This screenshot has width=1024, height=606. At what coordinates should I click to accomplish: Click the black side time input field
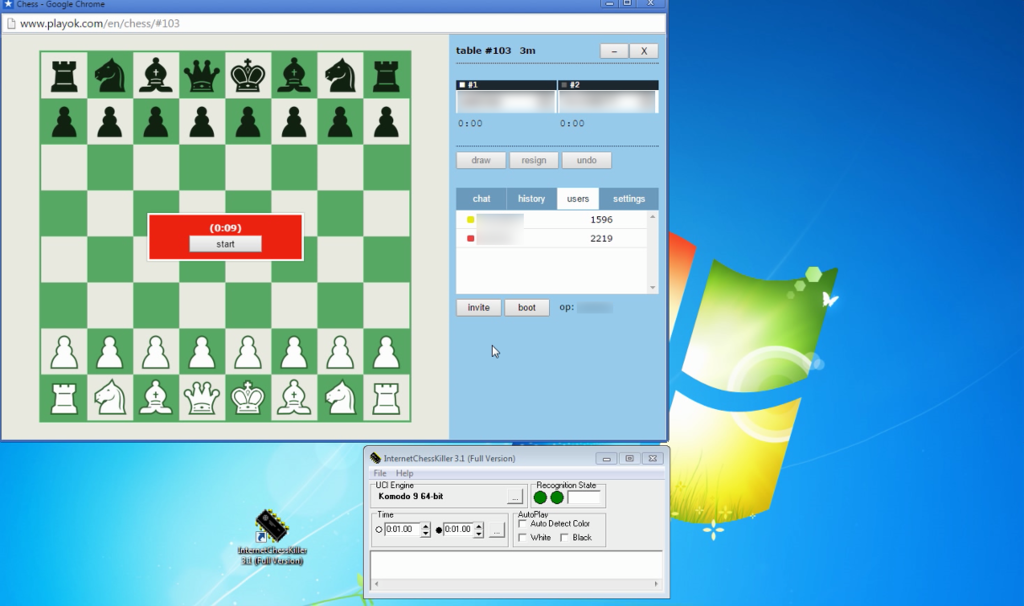point(458,530)
